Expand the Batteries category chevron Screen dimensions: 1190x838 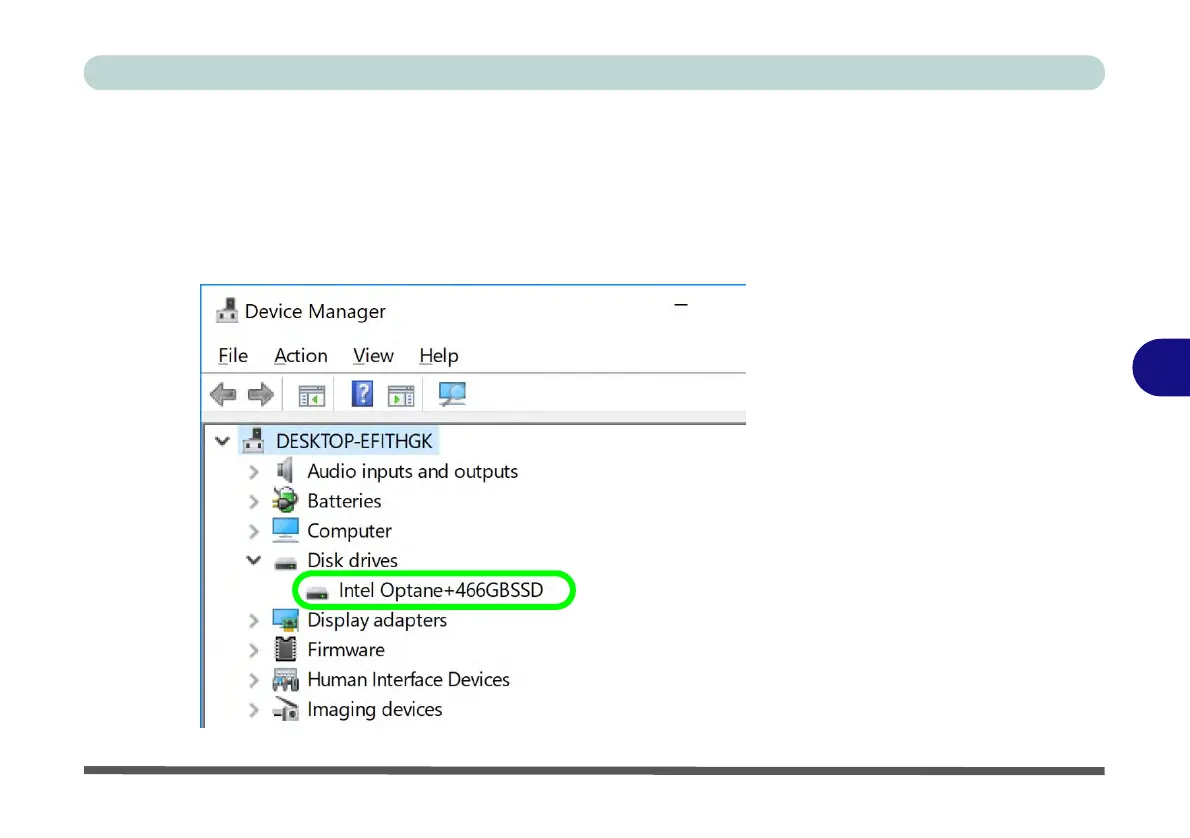click(253, 502)
